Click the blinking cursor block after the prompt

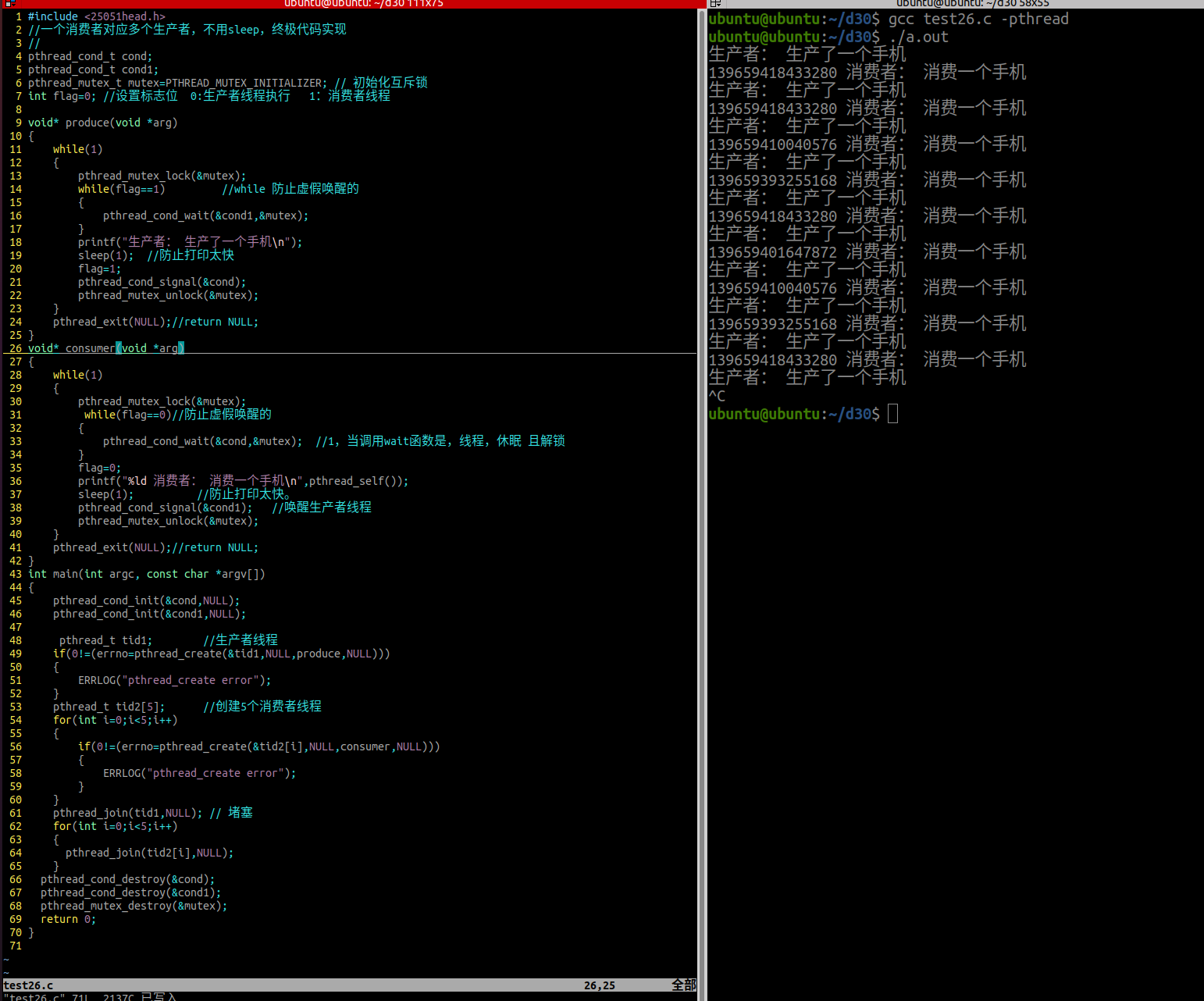click(x=892, y=413)
